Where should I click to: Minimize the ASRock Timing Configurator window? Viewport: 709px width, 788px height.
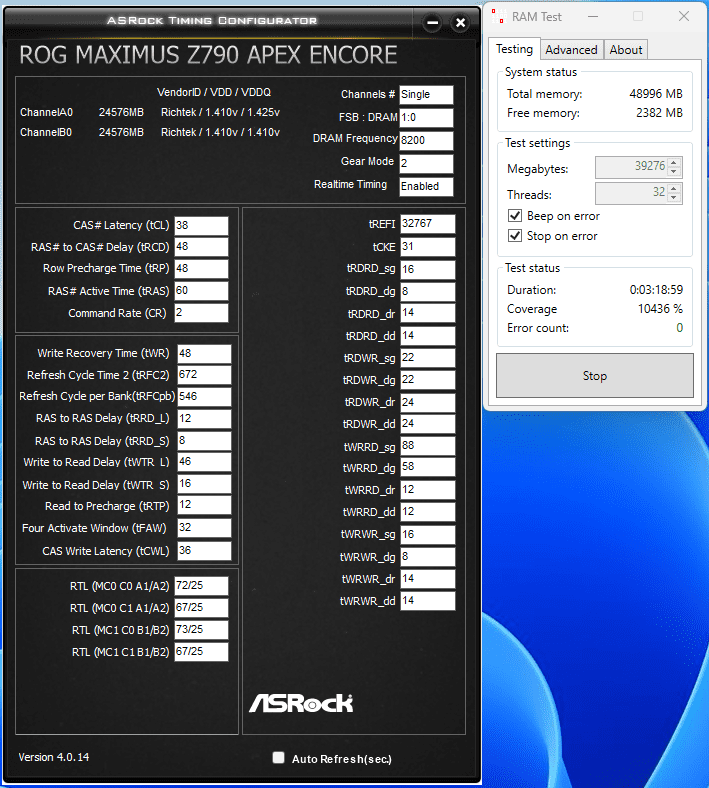coord(432,23)
